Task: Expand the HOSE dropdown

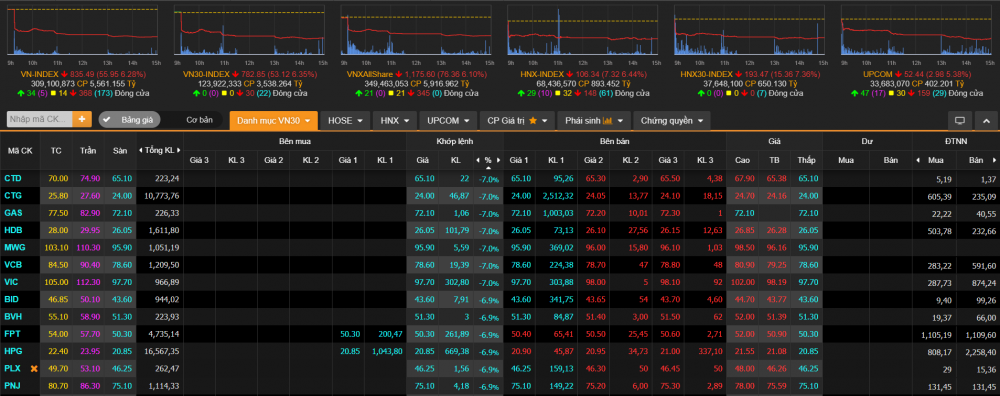Action: coord(345,120)
